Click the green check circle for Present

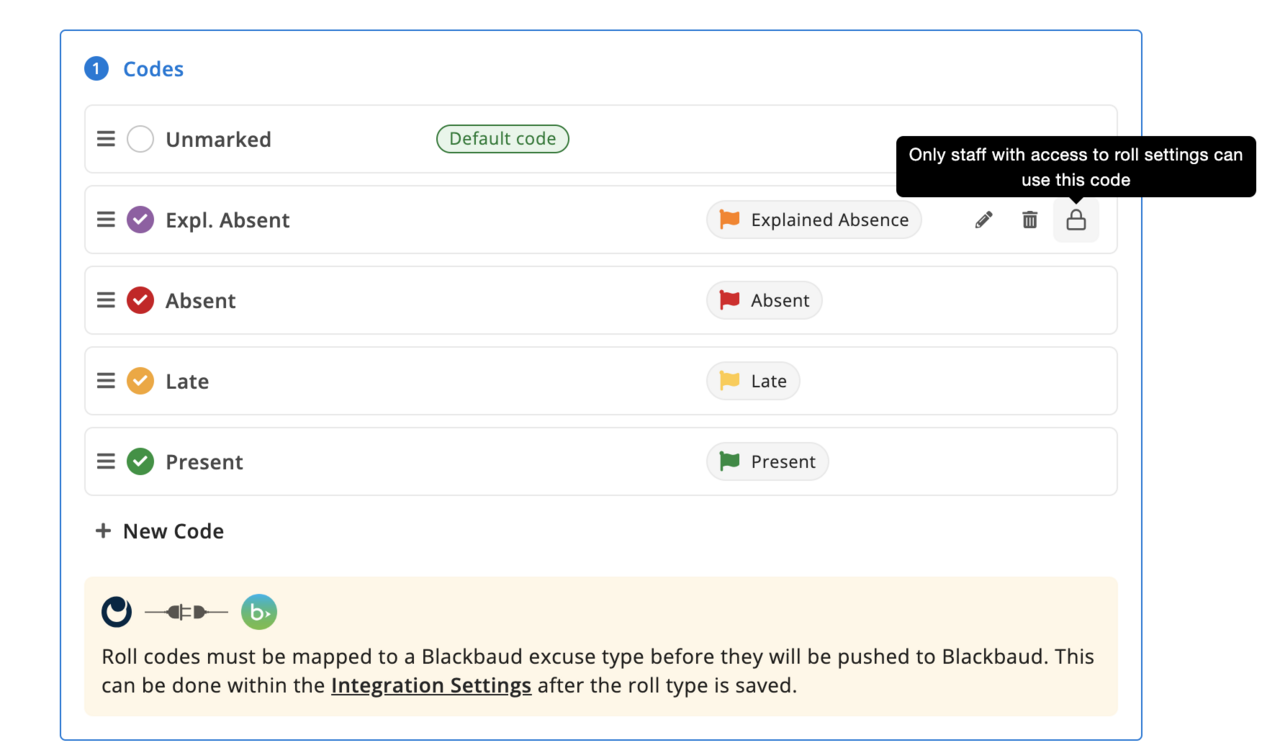[140, 462]
